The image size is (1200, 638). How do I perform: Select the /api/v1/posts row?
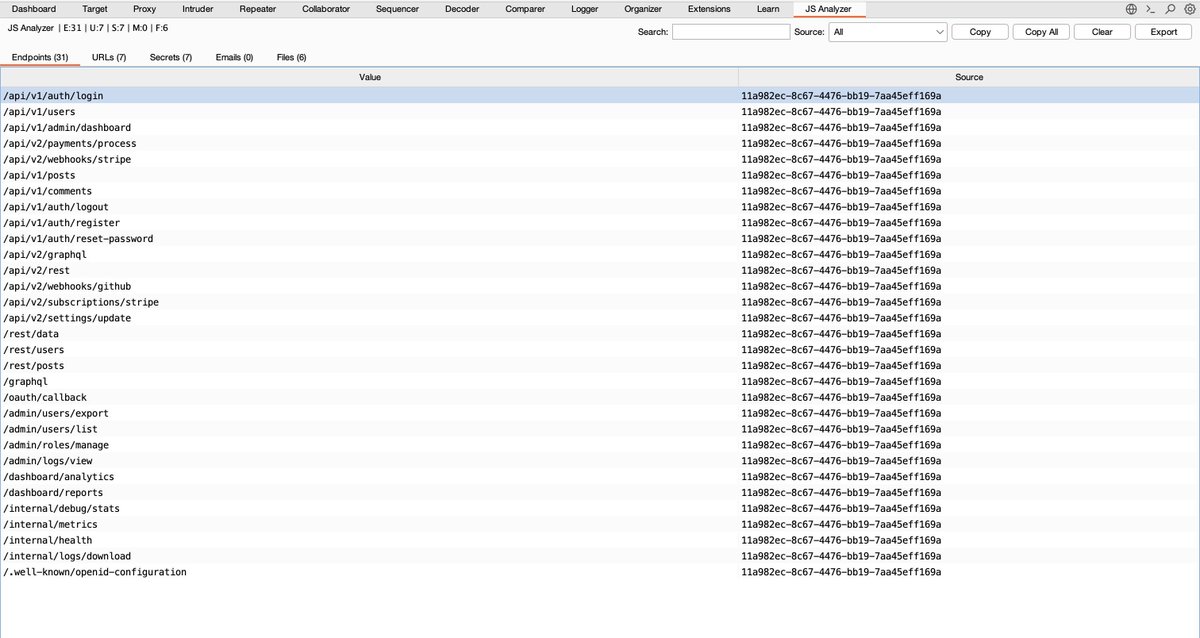(x=600, y=175)
